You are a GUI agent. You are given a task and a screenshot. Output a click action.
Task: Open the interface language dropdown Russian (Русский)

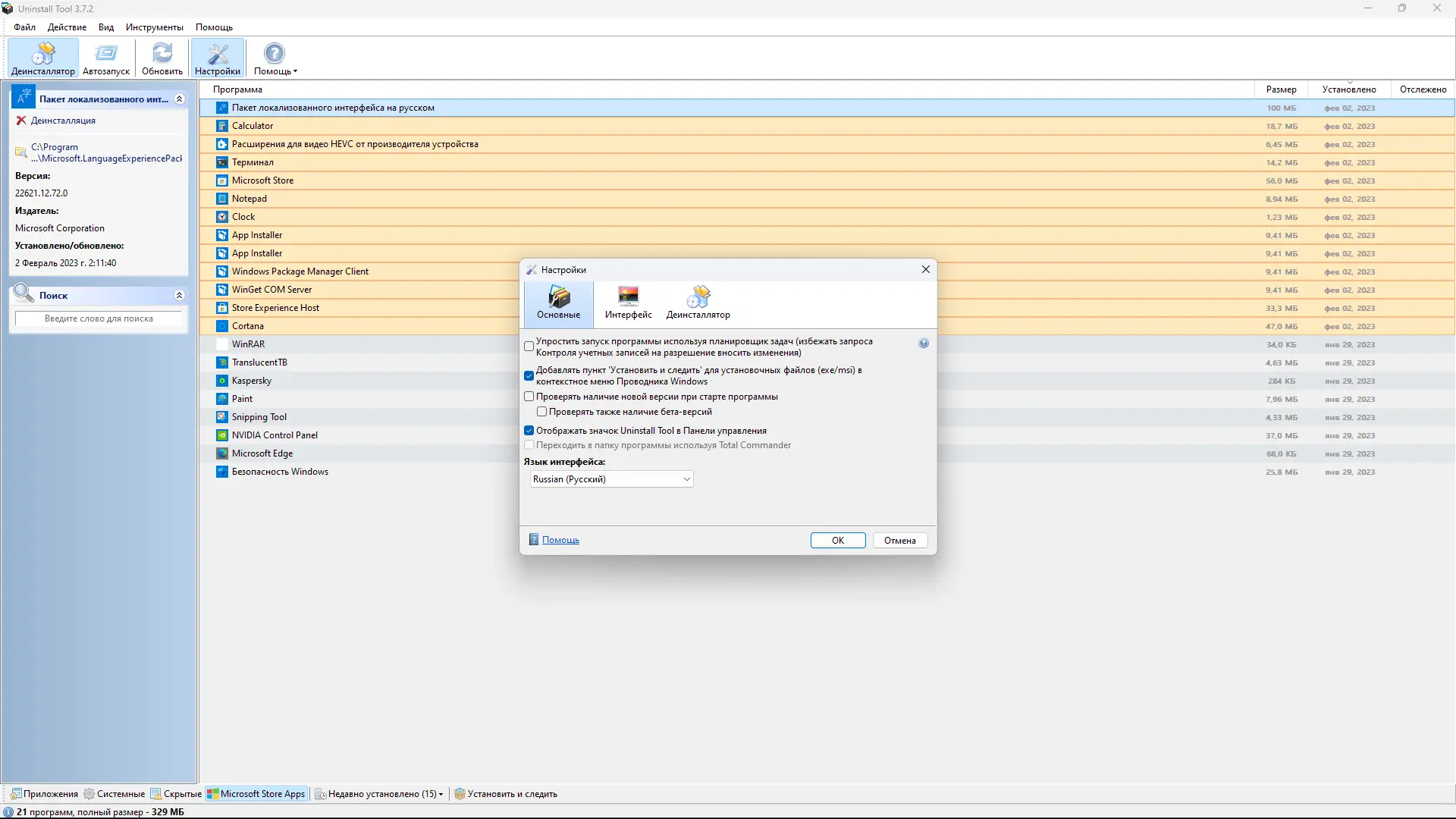coord(611,479)
